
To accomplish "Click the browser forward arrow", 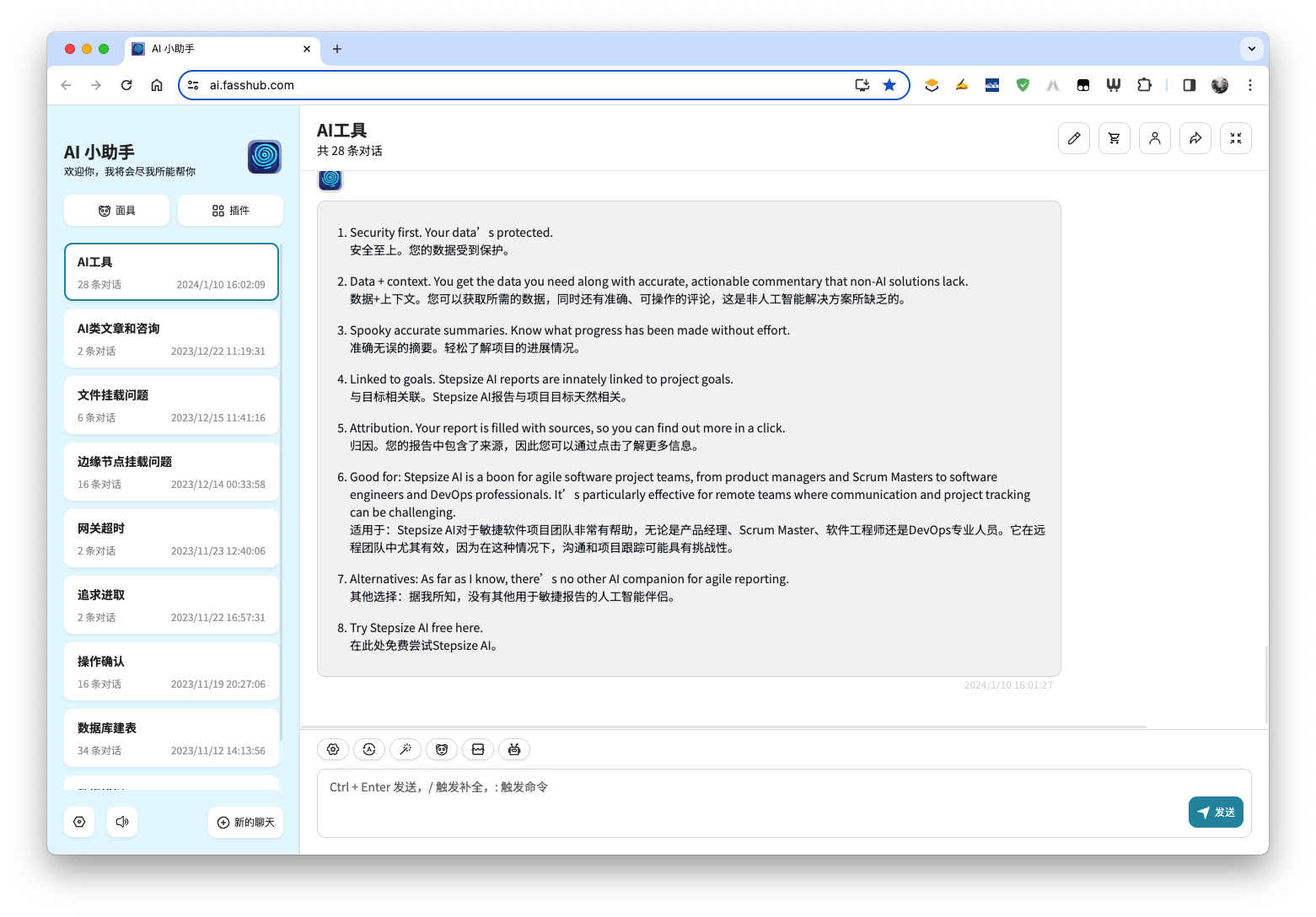I will point(96,85).
